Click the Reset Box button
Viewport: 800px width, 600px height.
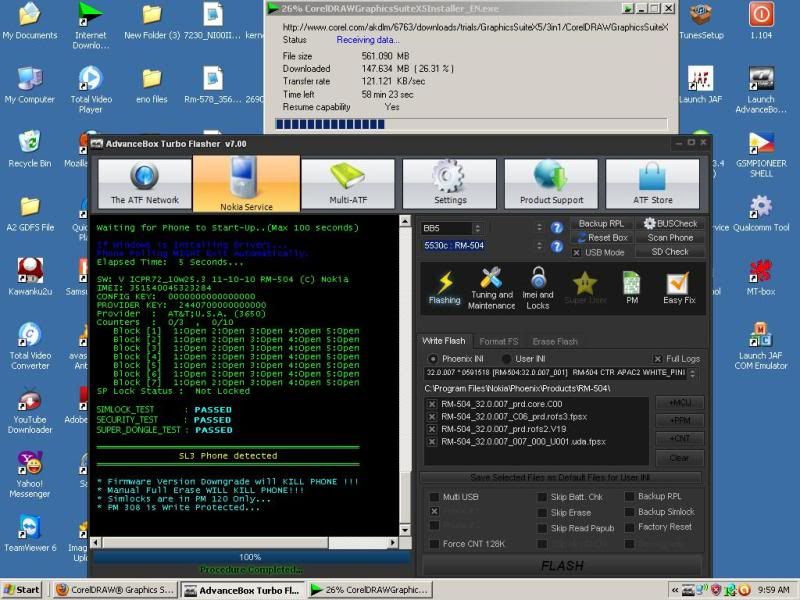[601, 238]
